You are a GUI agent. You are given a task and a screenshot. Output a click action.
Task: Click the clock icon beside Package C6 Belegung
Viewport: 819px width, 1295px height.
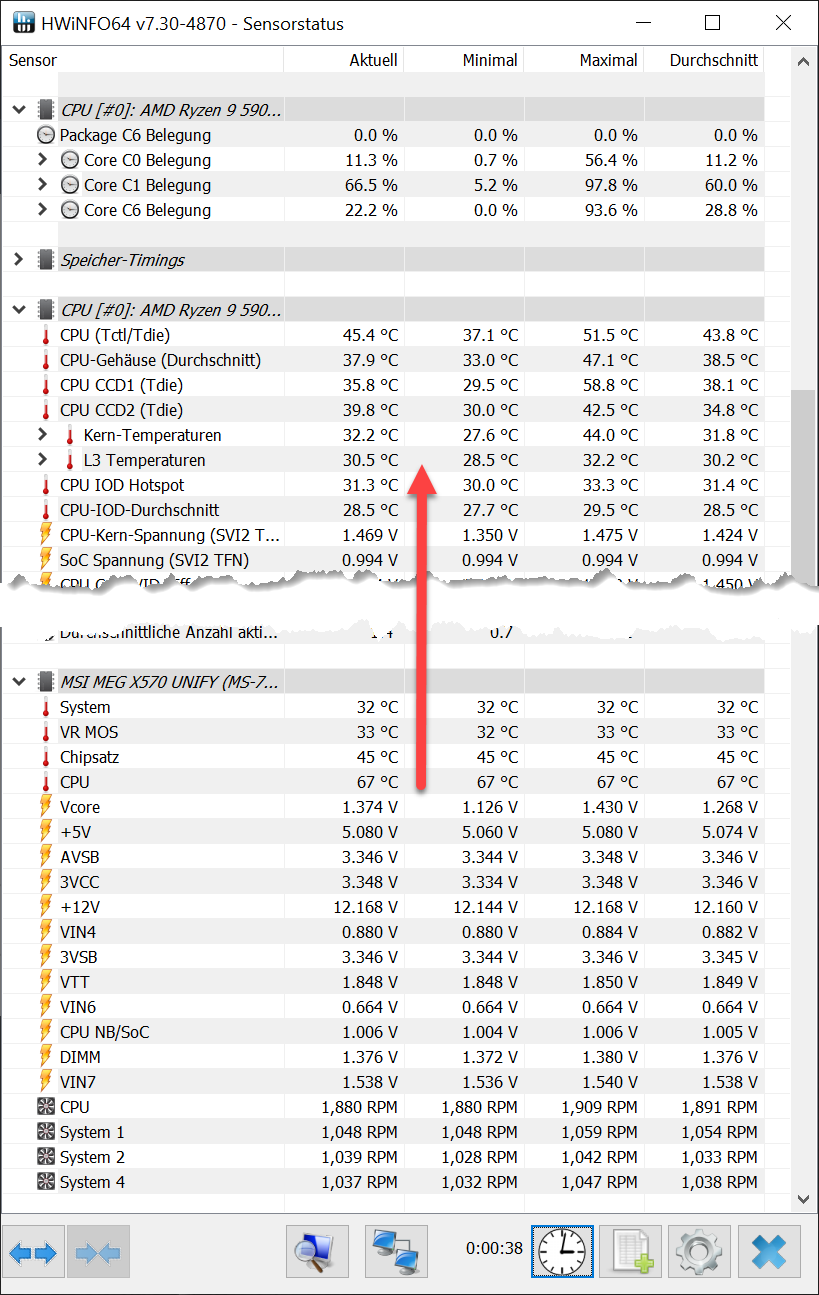tap(46, 135)
